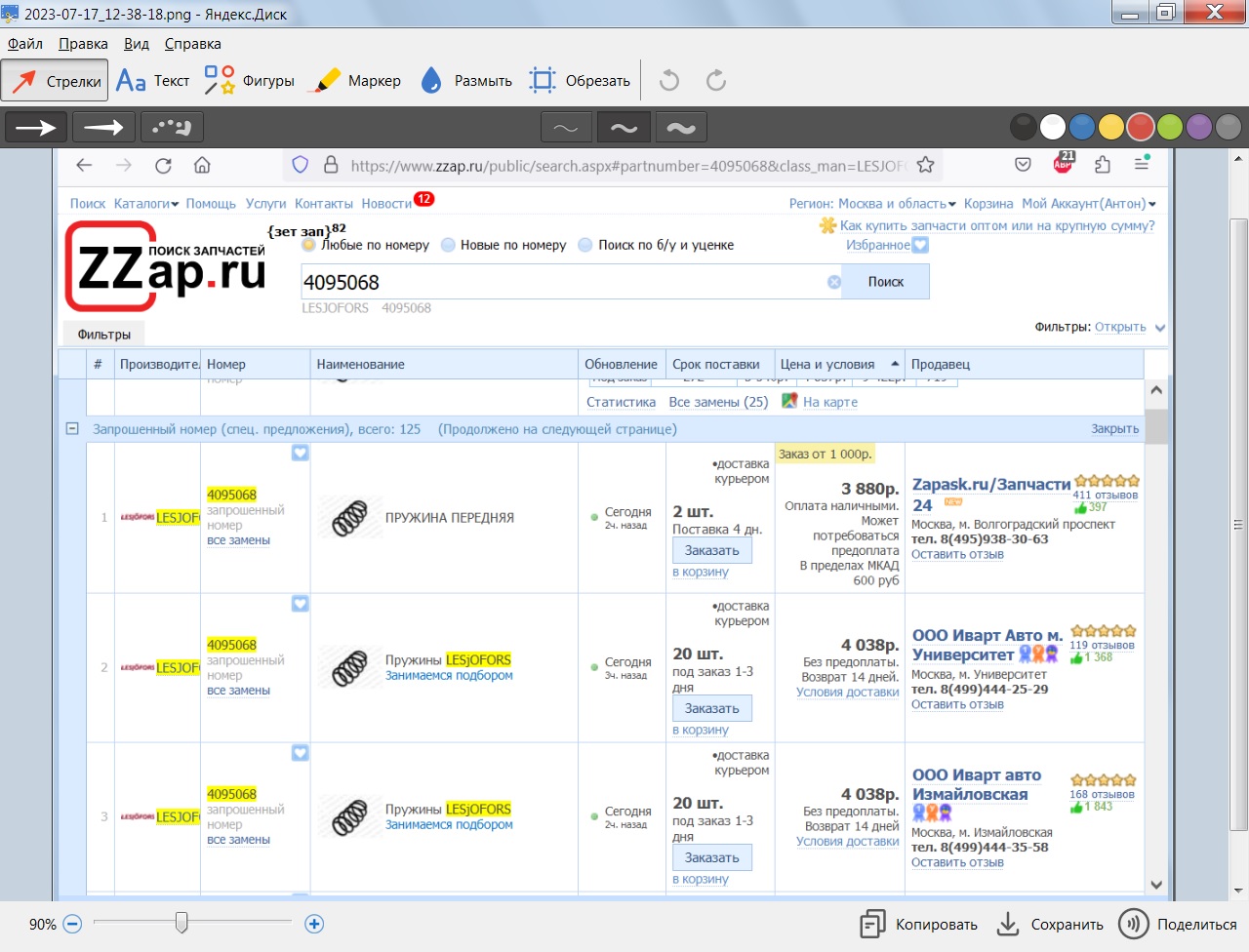Open the Файл menu
The image size is (1249, 952).
[25, 44]
